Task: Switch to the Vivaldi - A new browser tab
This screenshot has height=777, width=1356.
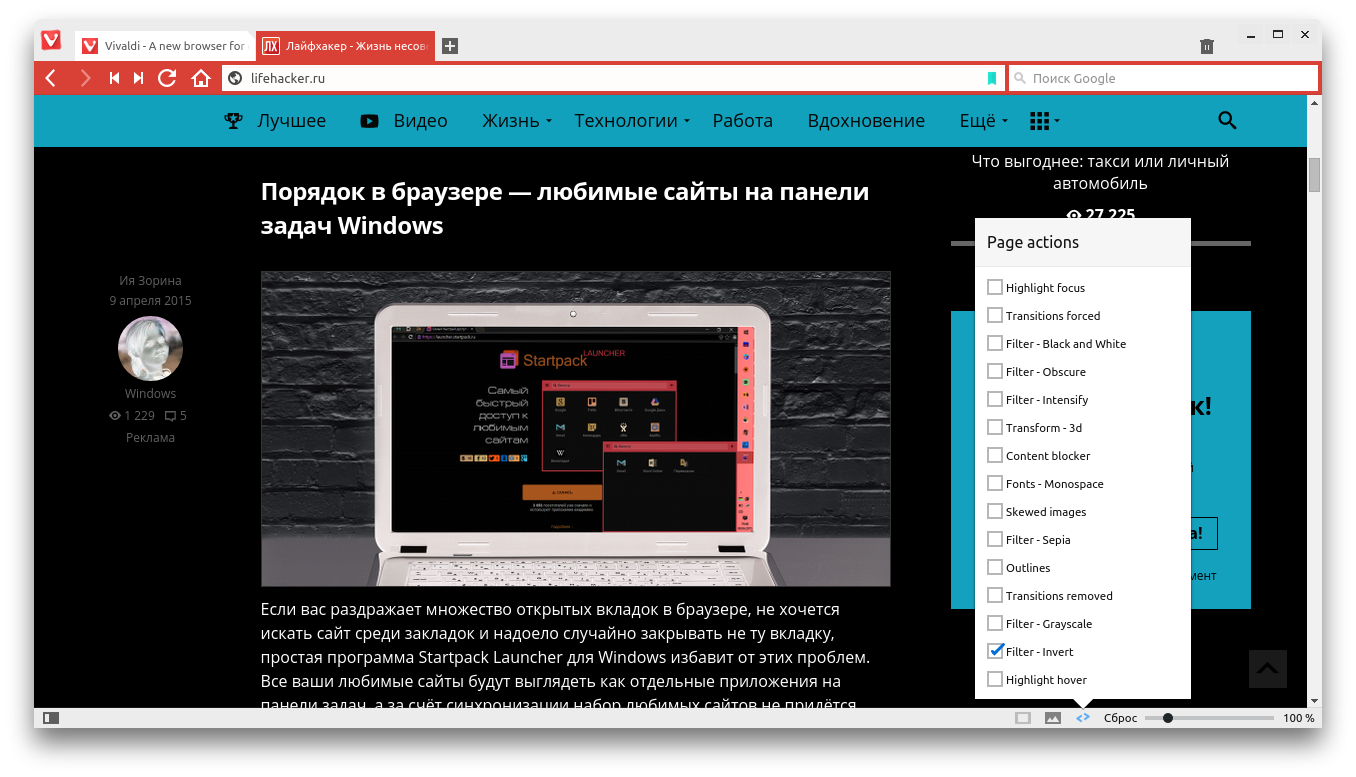Action: [x=164, y=46]
